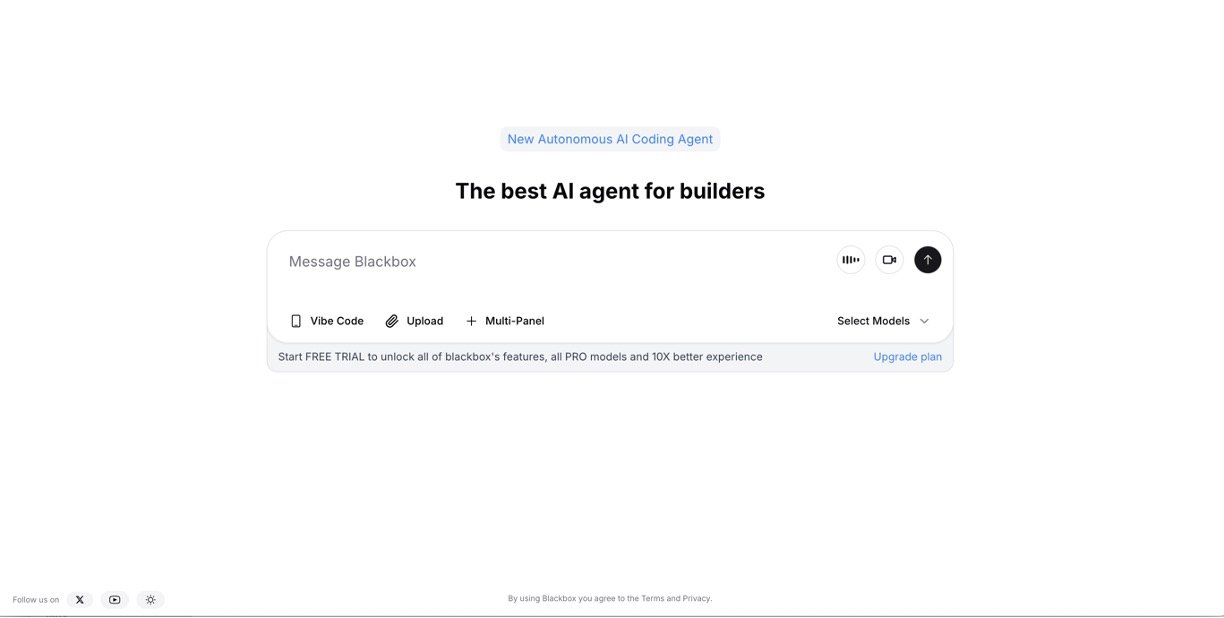
Task: Toggle light/dark theme with sun icon
Action: point(150,600)
